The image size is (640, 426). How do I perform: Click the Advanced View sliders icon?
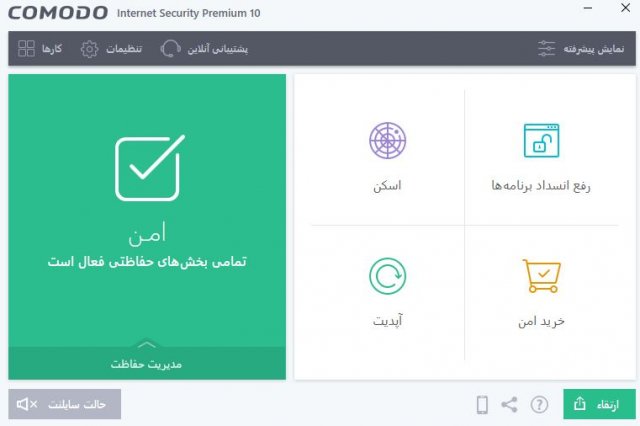[x=546, y=49]
